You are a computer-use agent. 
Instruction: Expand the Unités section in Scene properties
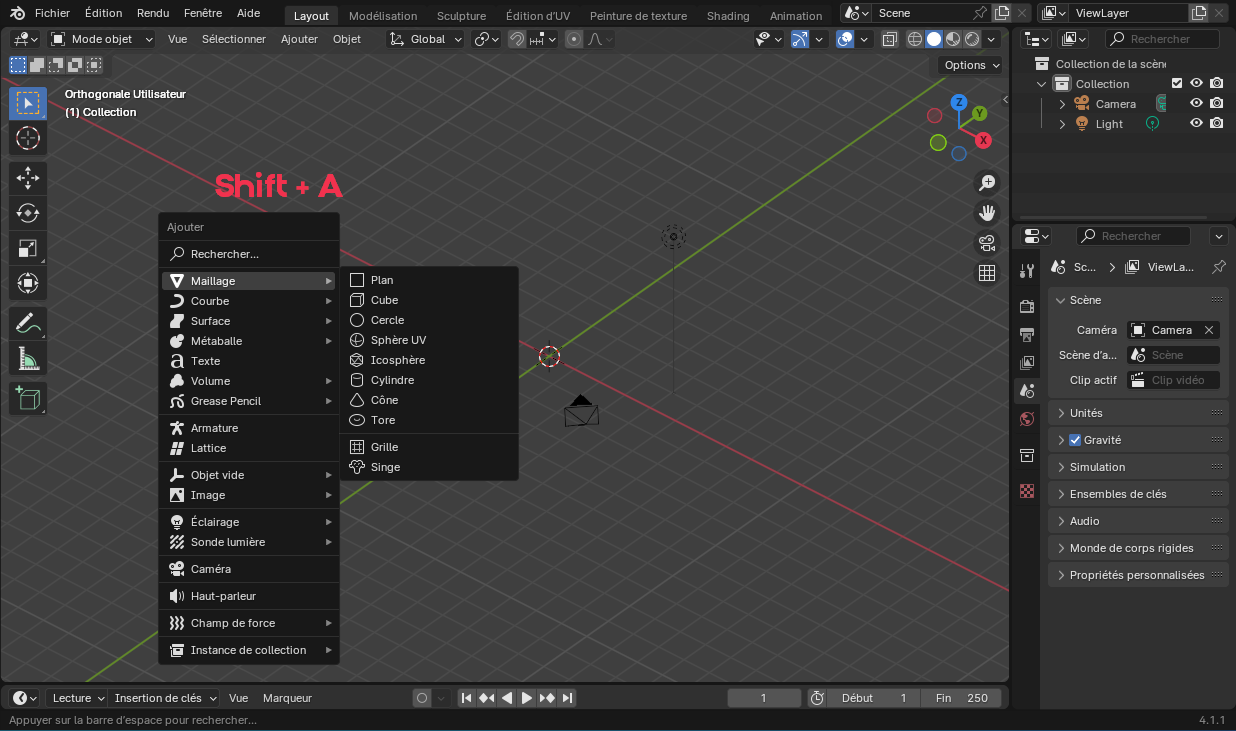coord(1090,413)
